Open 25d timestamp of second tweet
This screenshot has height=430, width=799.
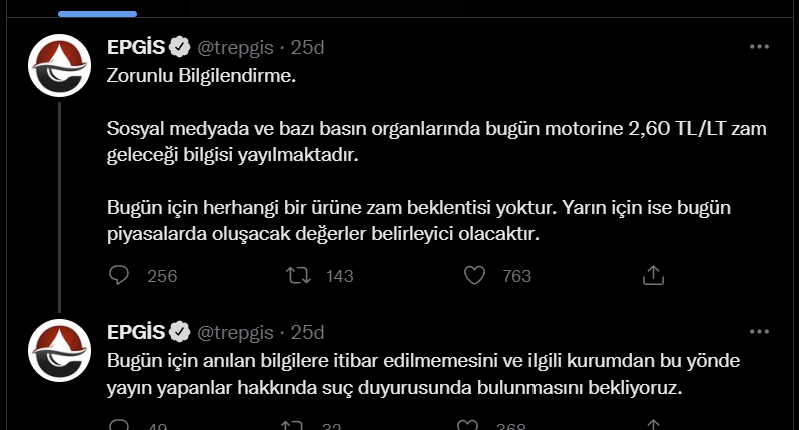pos(307,332)
